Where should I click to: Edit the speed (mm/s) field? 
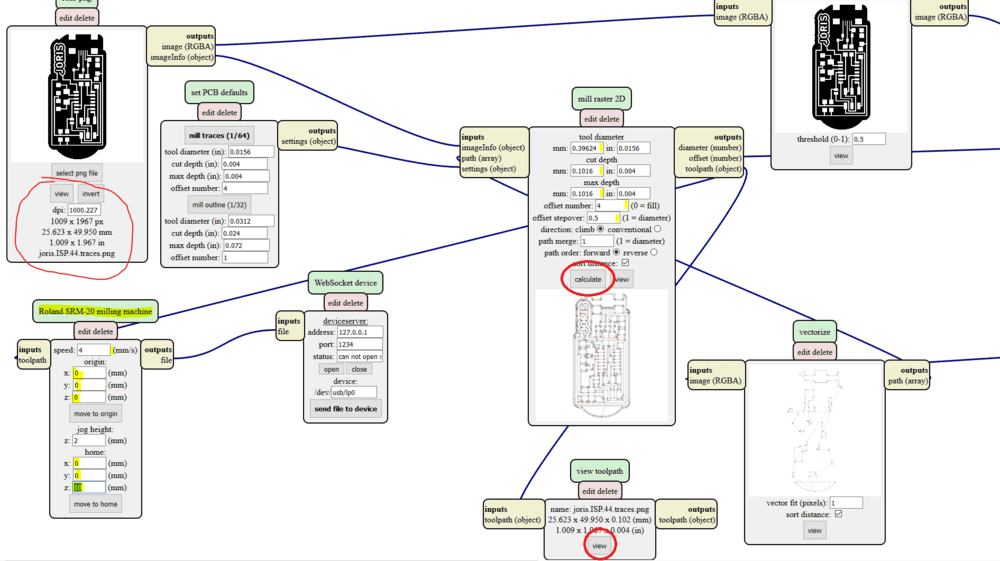(x=94, y=350)
